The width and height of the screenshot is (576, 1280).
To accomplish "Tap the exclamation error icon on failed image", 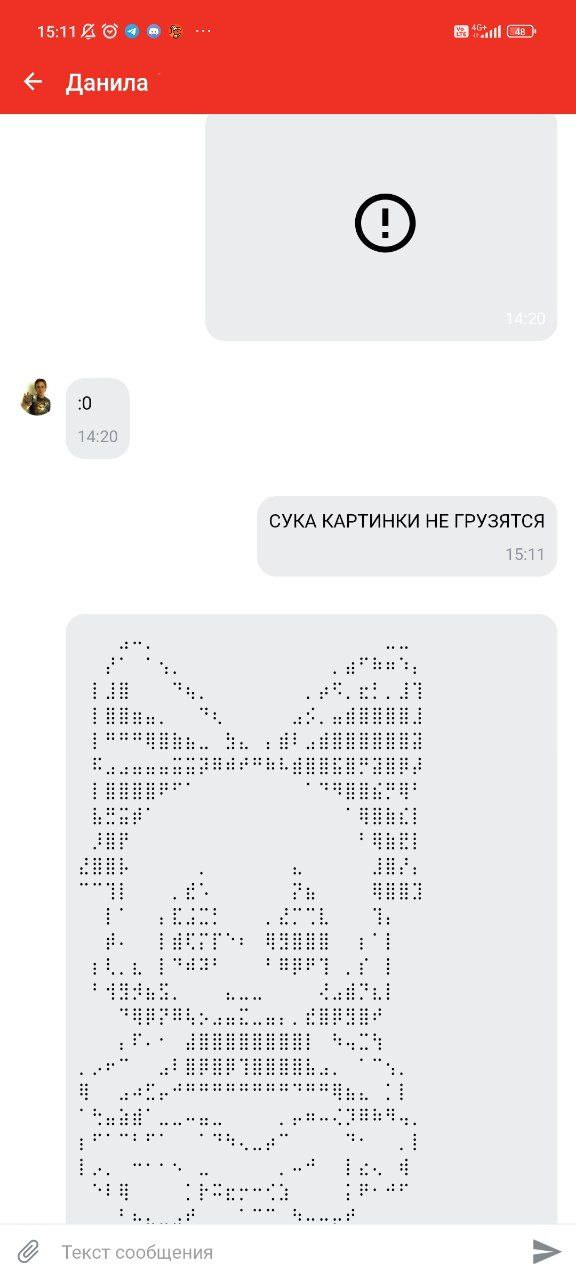I will pyautogui.click(x=385, y=222).
